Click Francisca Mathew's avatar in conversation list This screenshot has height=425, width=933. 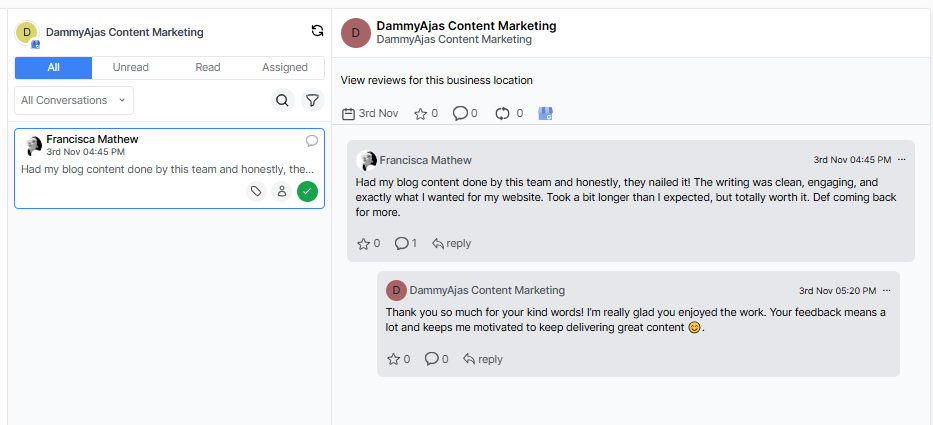32,145
